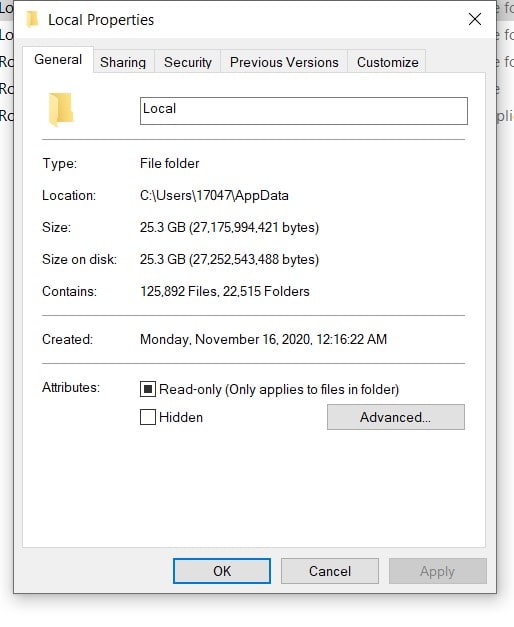Close the Local Properties dialog
The width and height of the screenshot is (514, 627).
[x=475, y=19]
